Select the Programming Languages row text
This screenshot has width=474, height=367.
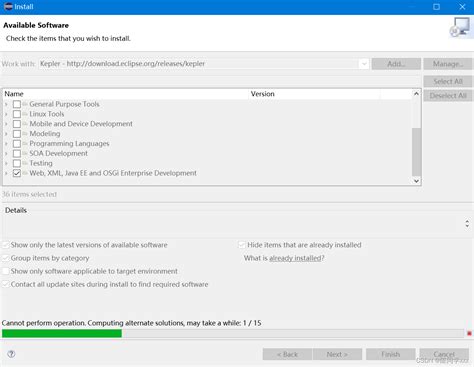[x=69, y=144]
